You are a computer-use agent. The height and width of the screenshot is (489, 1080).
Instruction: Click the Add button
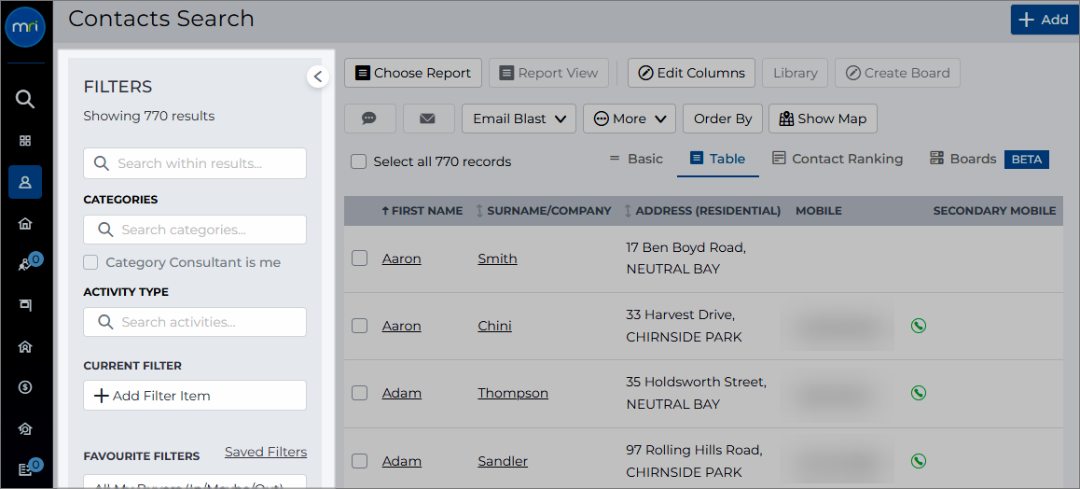click(1045, 20)
